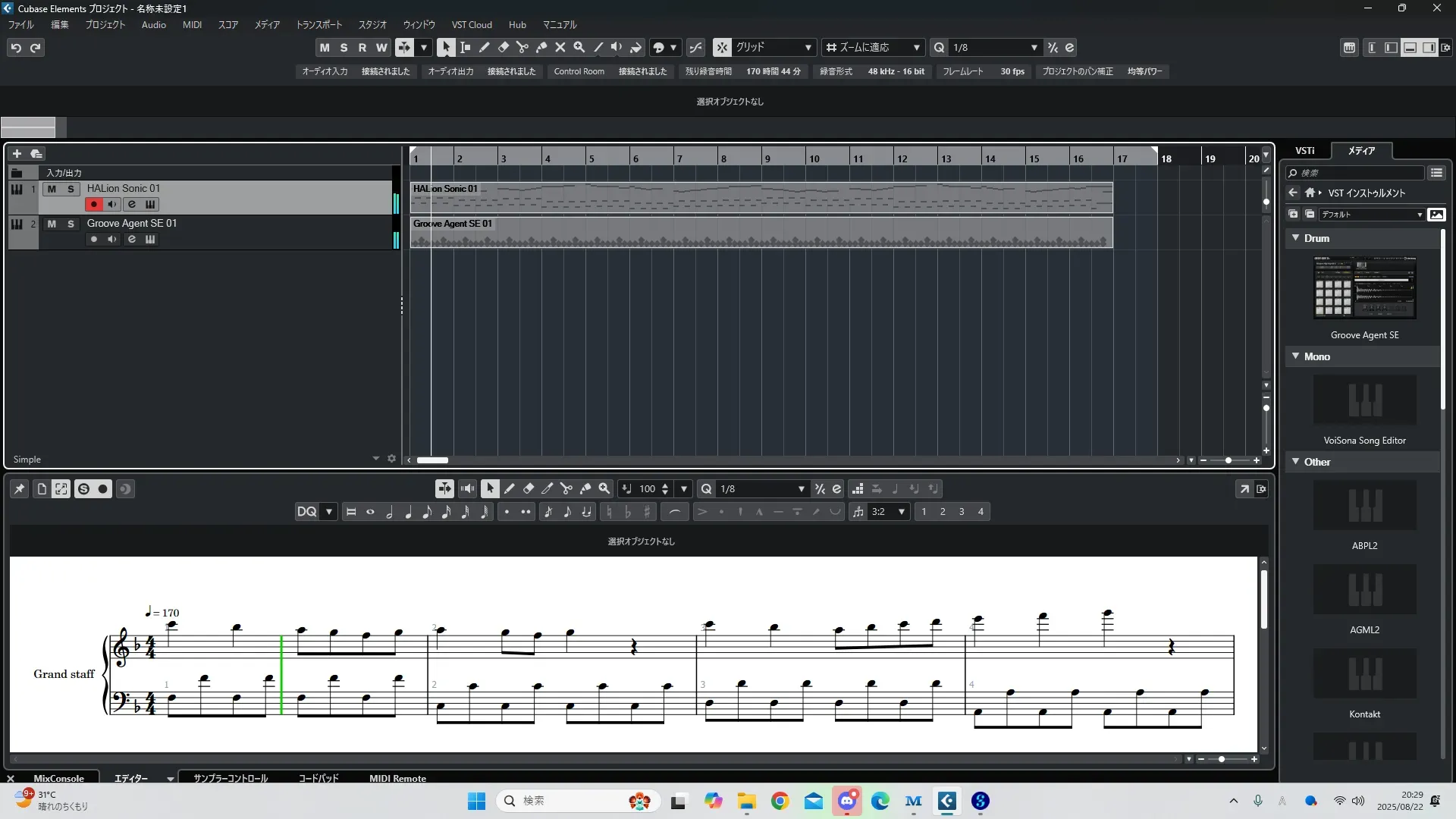Select the Scissors split tool in top toolbar
The height and width of the screenshot is (819, 1456).
click(x=522, y=47)
